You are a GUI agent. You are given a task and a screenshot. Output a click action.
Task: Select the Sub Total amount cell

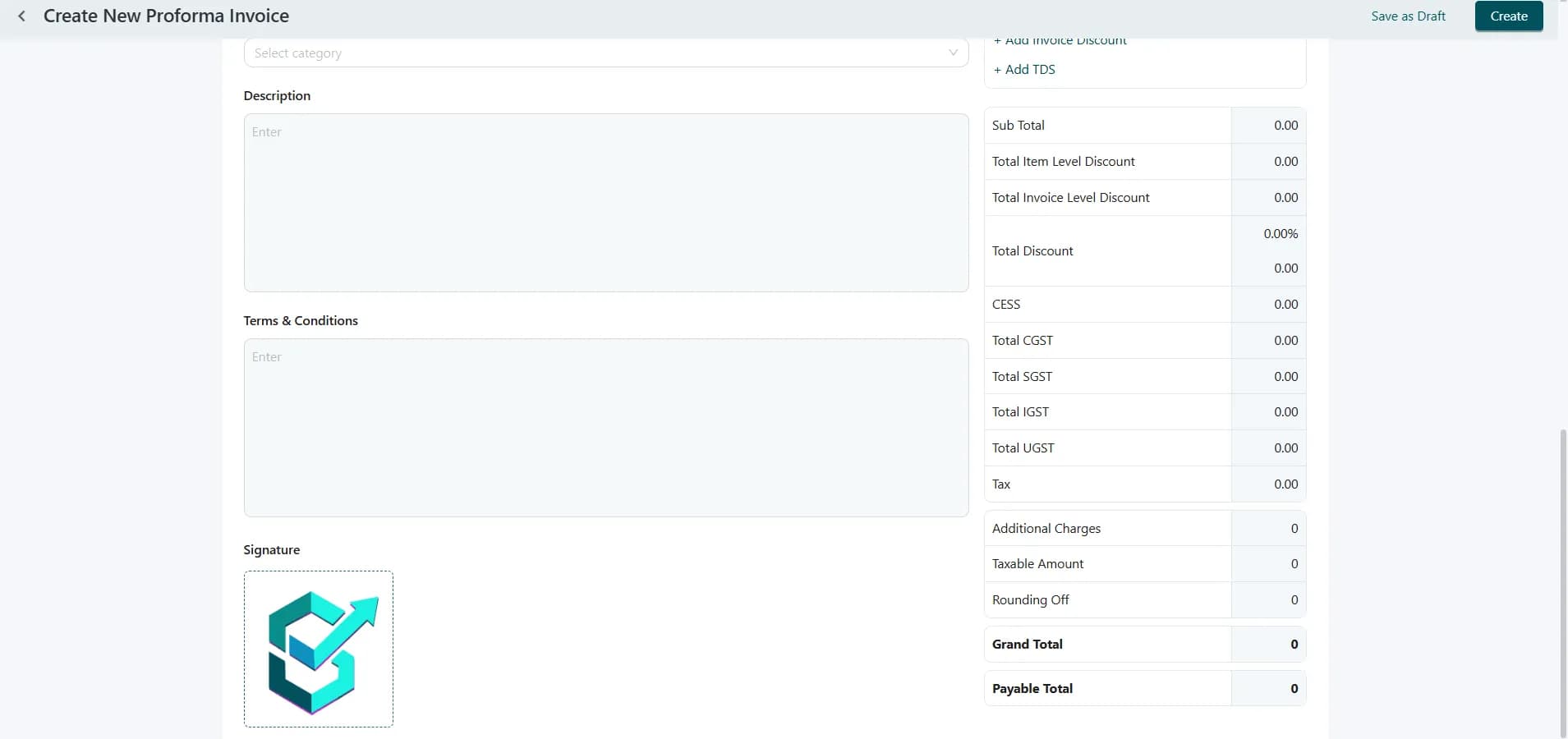[x=1268, y=126]
